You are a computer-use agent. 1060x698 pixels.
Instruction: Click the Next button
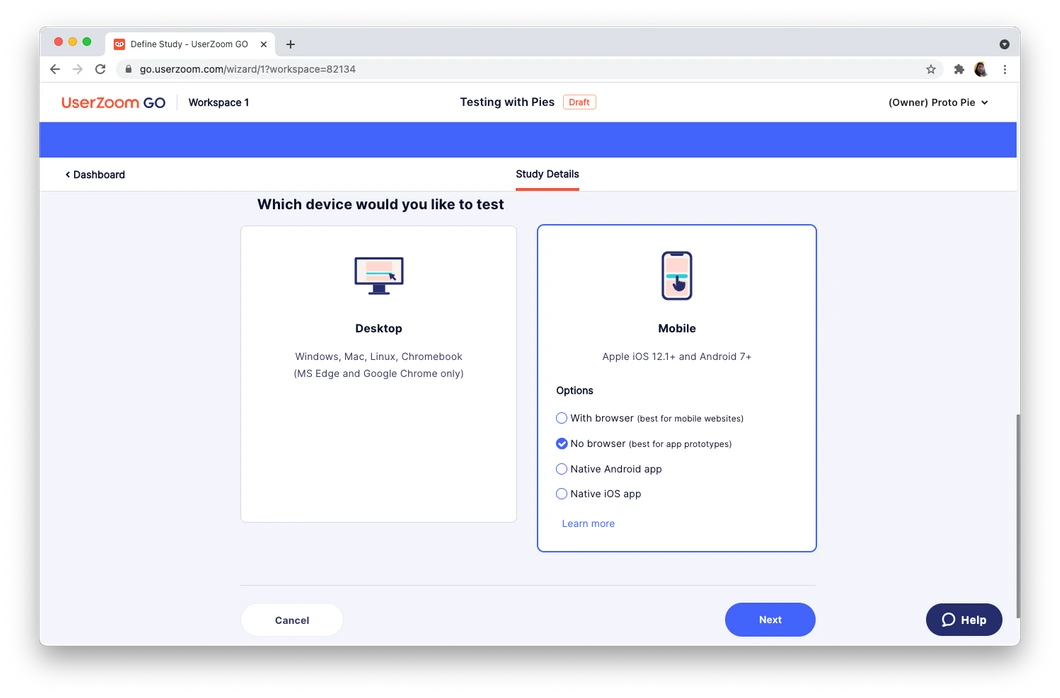[x=770, y=620]
